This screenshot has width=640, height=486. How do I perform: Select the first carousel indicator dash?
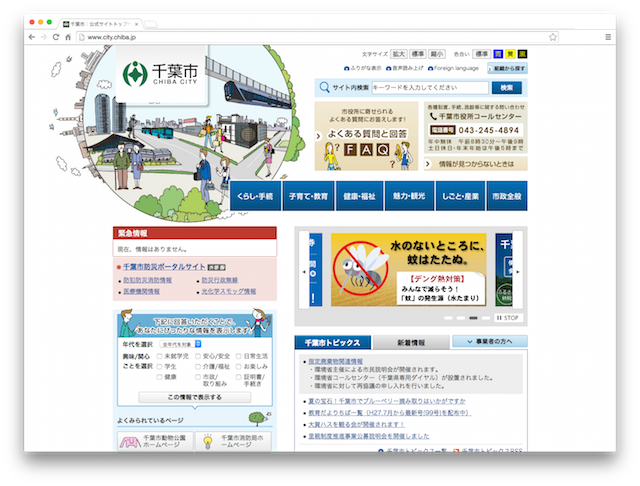pos(448,317)
